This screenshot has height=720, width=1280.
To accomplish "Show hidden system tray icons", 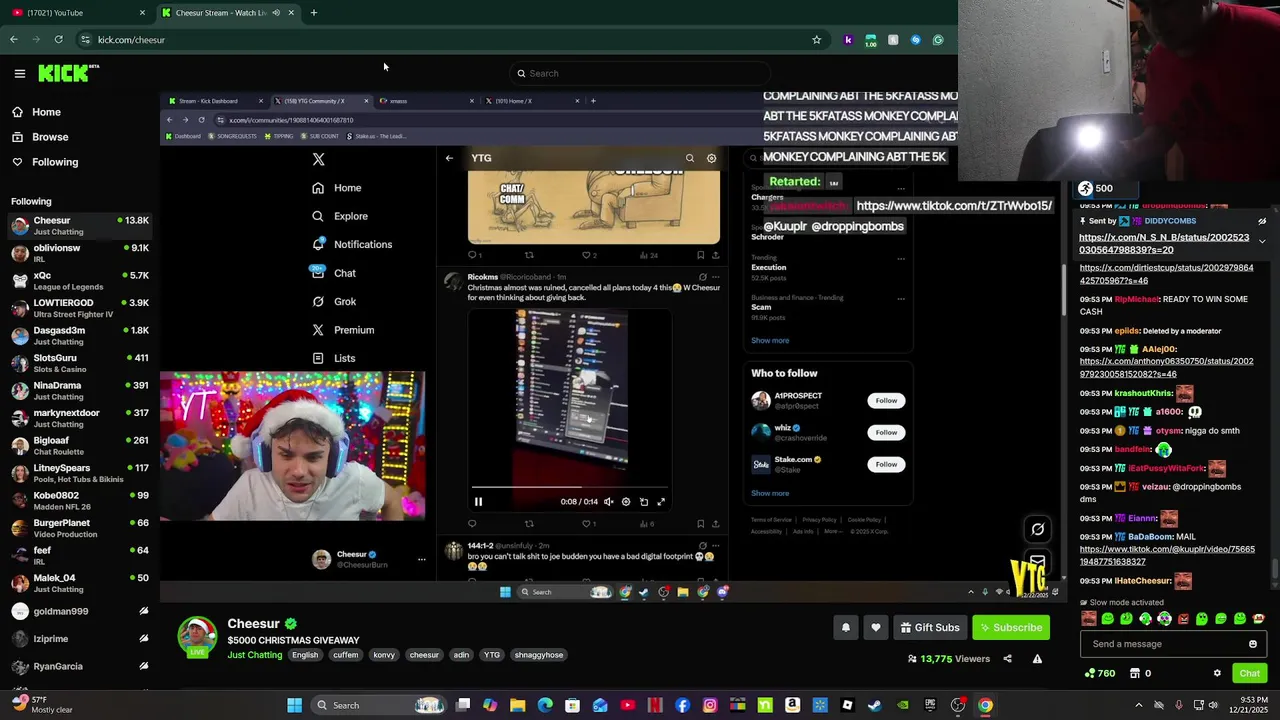I will tap(1138, 705).
